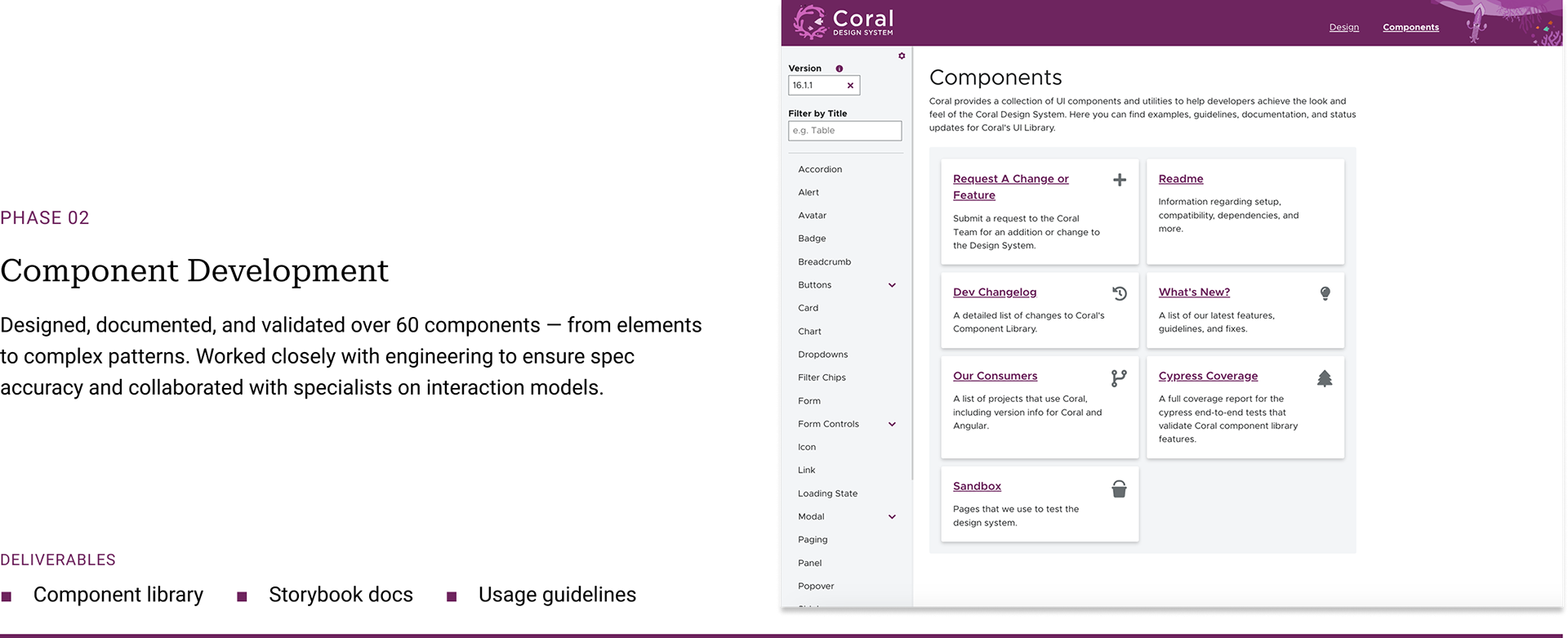This screenshot has width=1568, height=638.
Task: Open Icon in the sidebar
Action: 807,447
